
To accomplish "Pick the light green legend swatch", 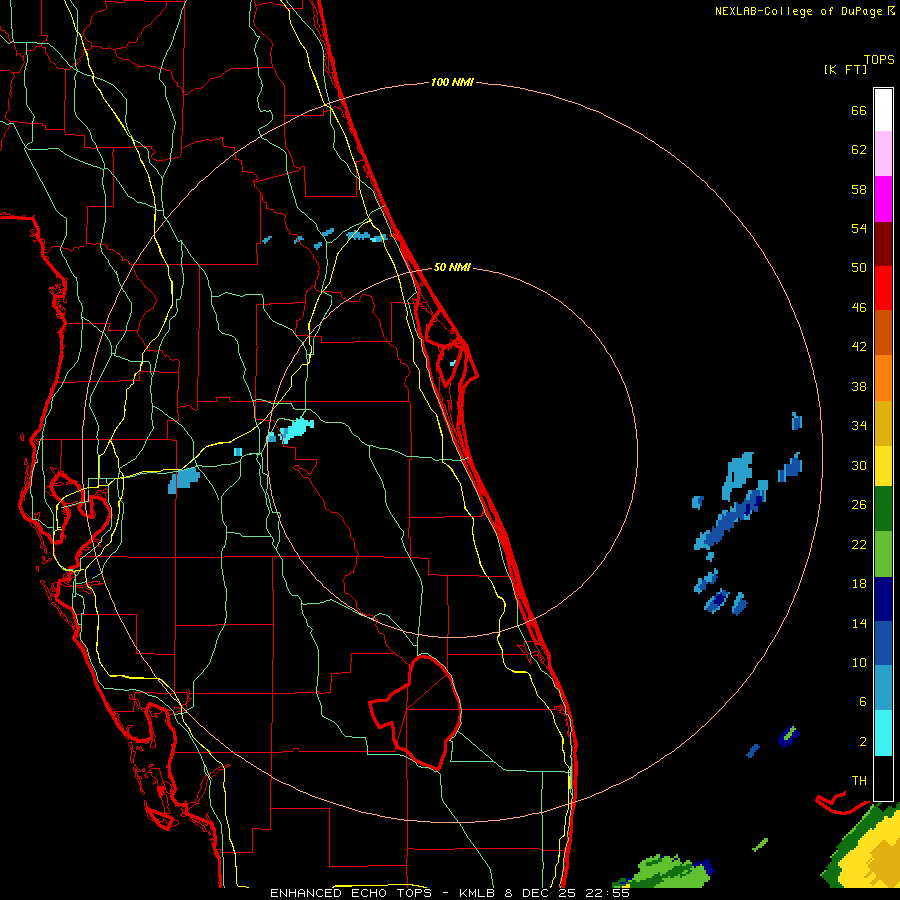I will [883, 554].
